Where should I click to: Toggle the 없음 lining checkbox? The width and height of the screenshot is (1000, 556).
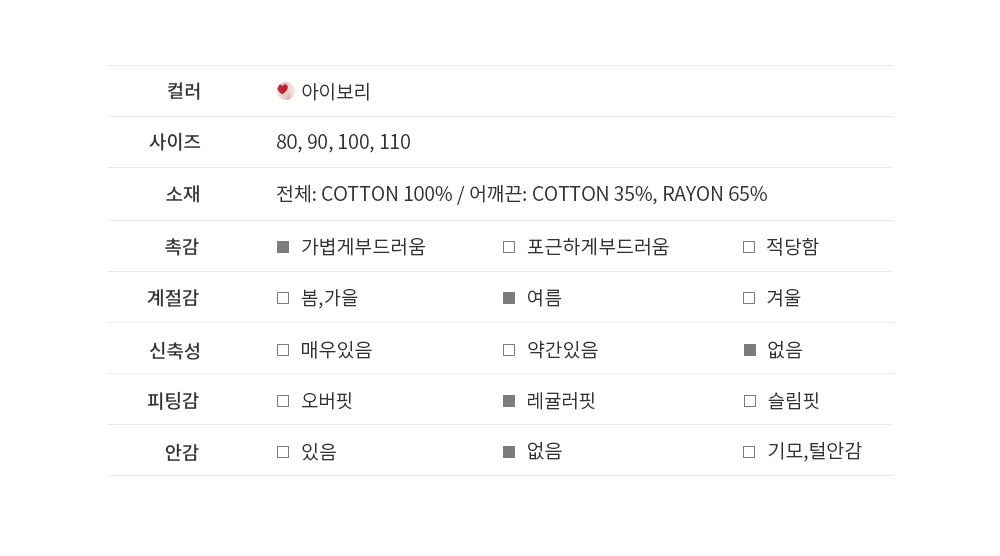pos(509,452)
